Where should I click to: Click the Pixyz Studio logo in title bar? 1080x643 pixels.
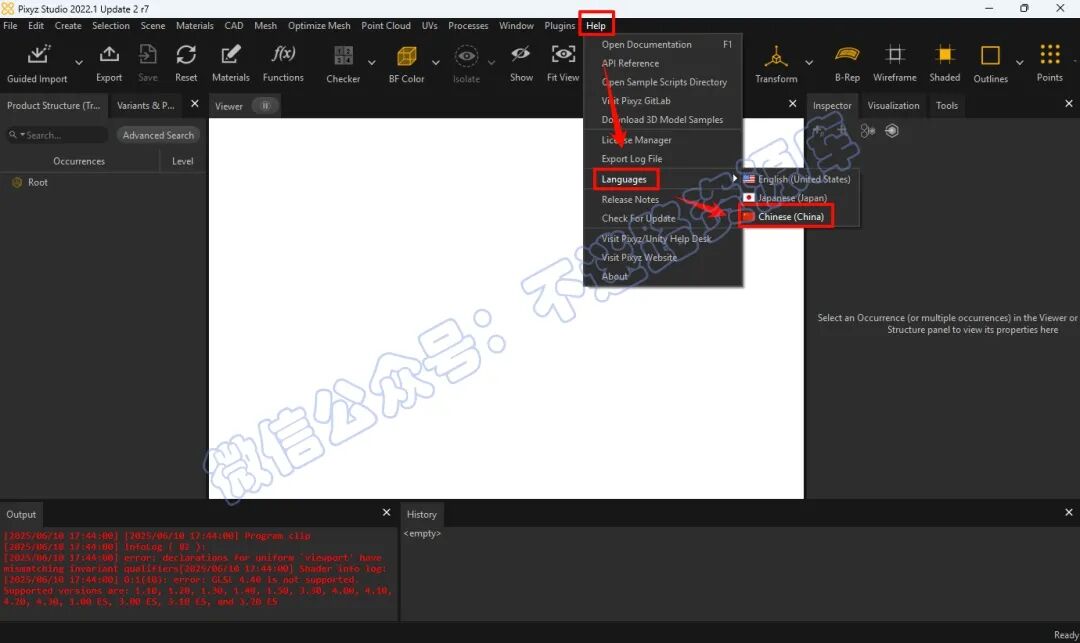pyautogui.click(x=8, y=8)
